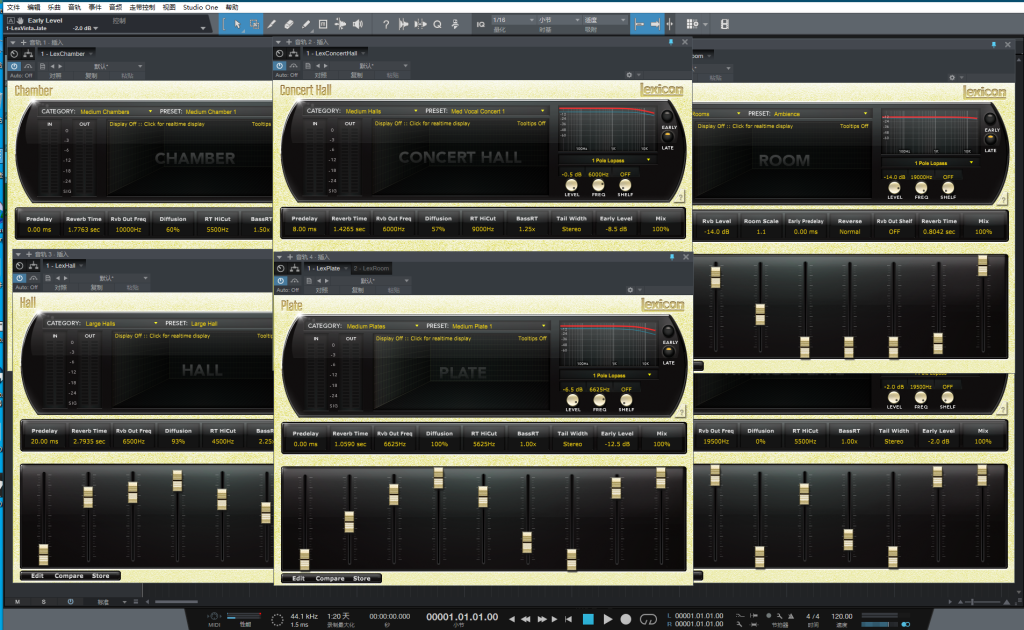
Task: Click the Stop button in transport
Action: click(589, 619)
